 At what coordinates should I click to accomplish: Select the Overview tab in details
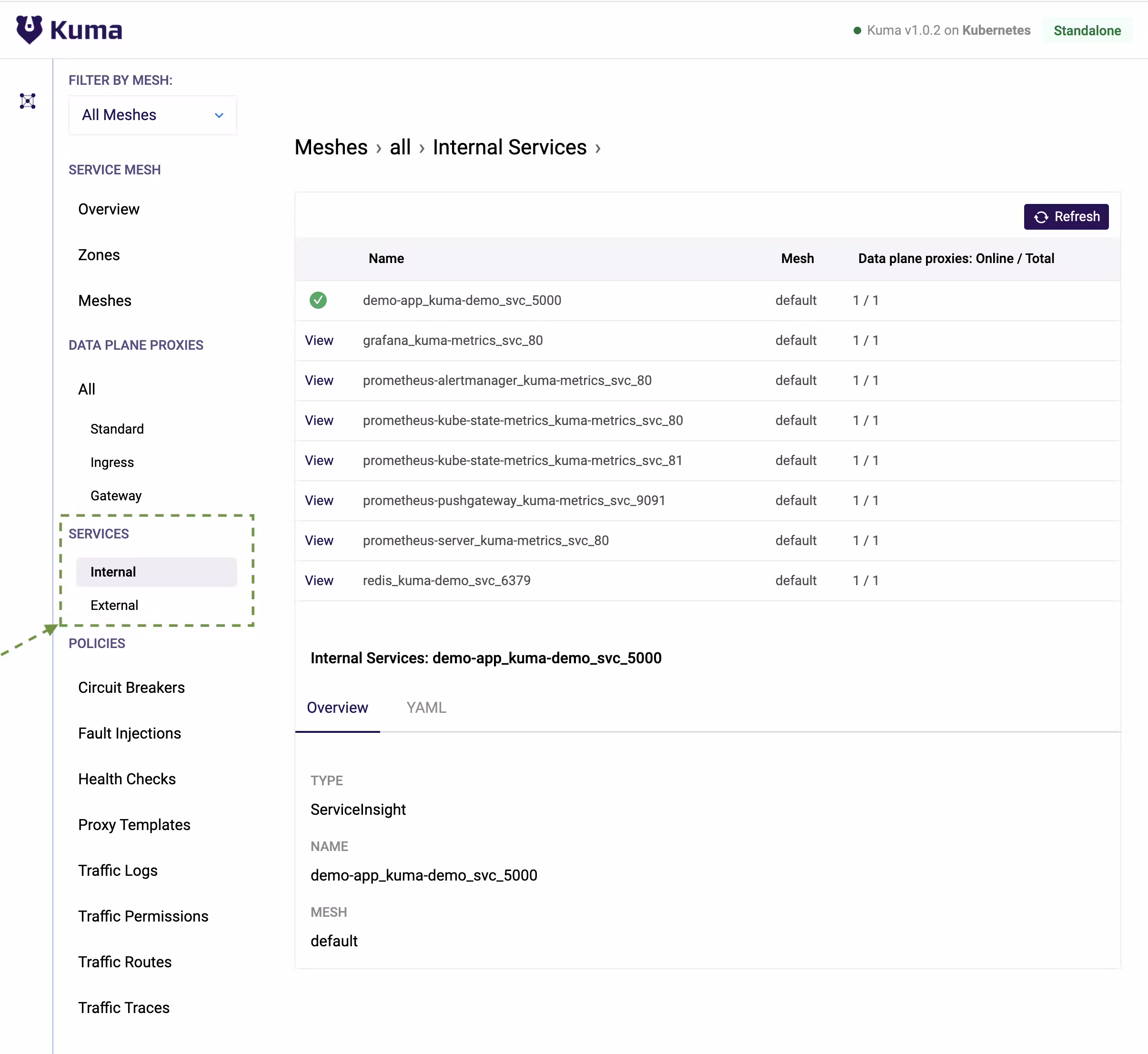click(x=337, y=707)
